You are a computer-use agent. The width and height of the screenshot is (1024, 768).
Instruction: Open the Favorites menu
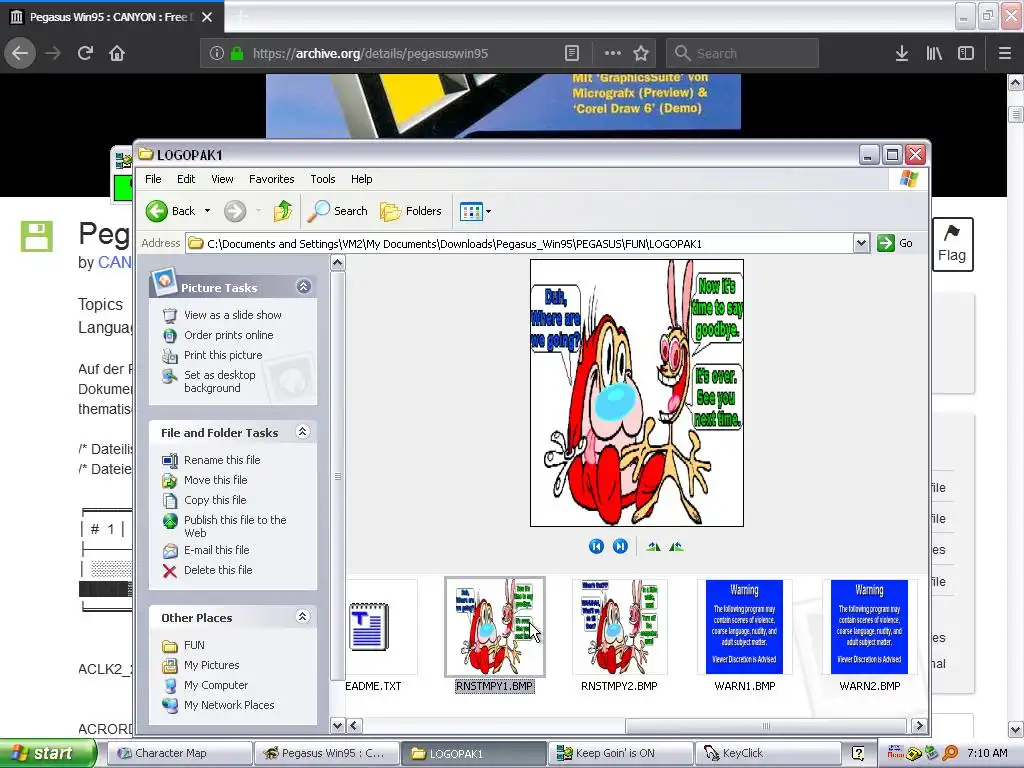click(272, 179)
